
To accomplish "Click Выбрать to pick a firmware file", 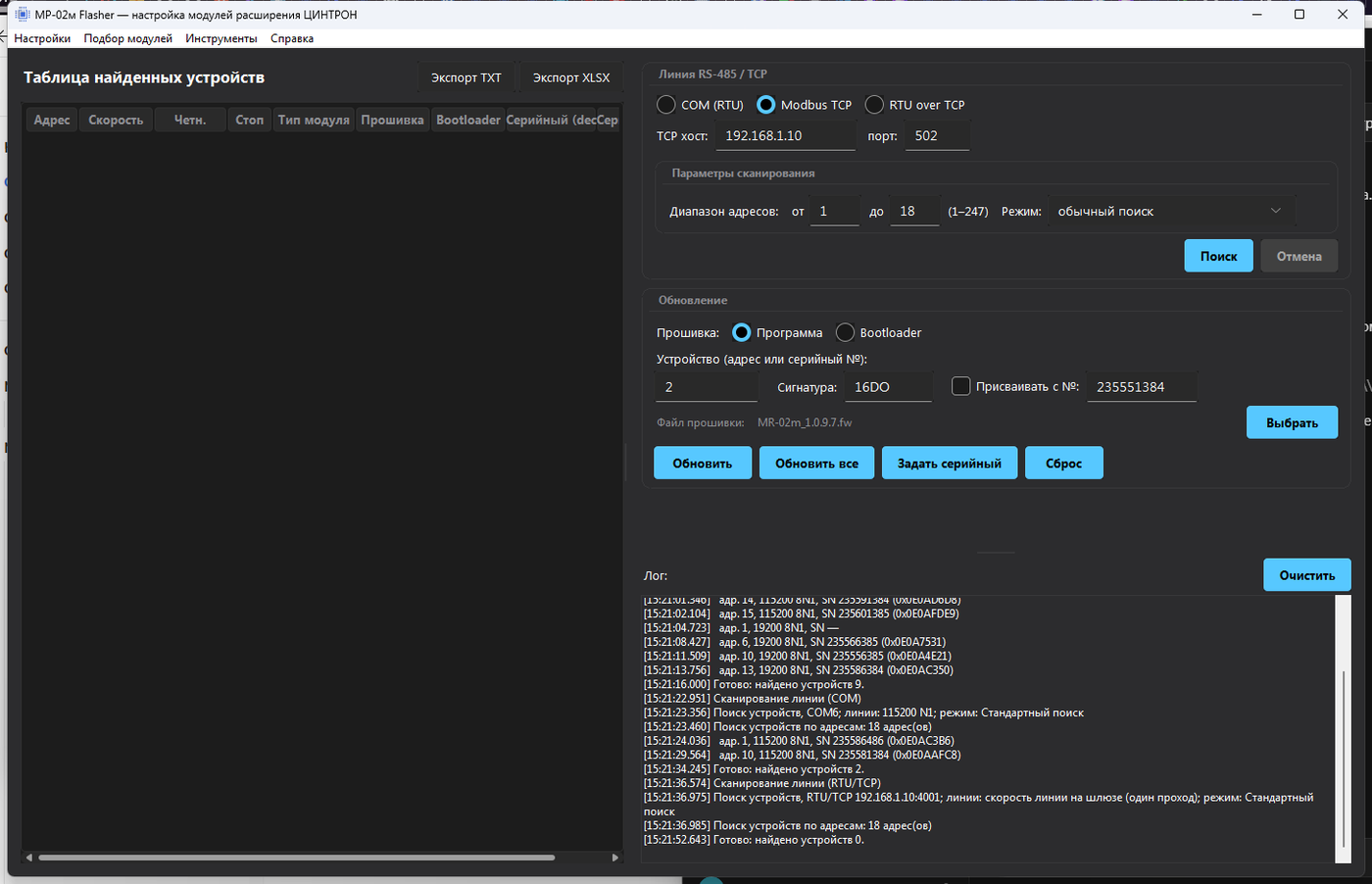I will point(1292,422).
